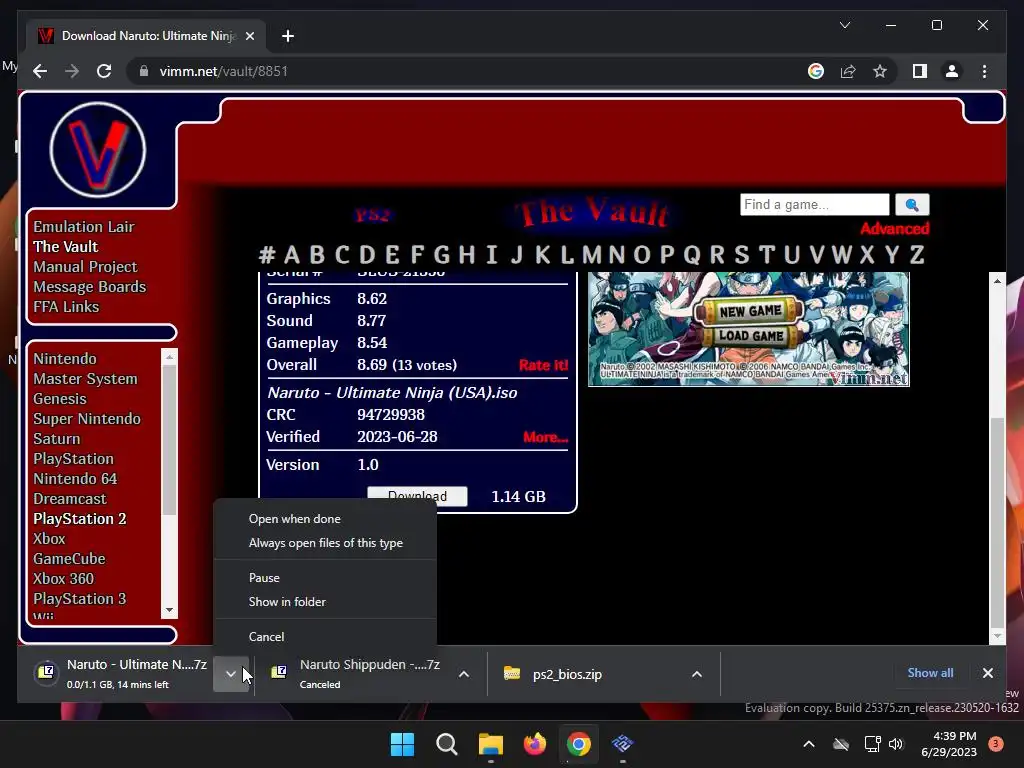Click the site lock icon

pyautogui.click(x=144, y=71)
